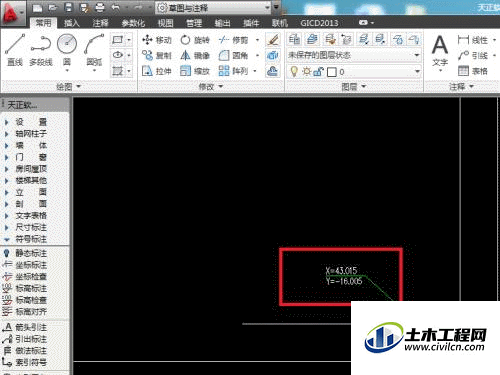This screenshot has width=500, height=375.
Task: Select the 索引符号 command
Action: point(25,362)
